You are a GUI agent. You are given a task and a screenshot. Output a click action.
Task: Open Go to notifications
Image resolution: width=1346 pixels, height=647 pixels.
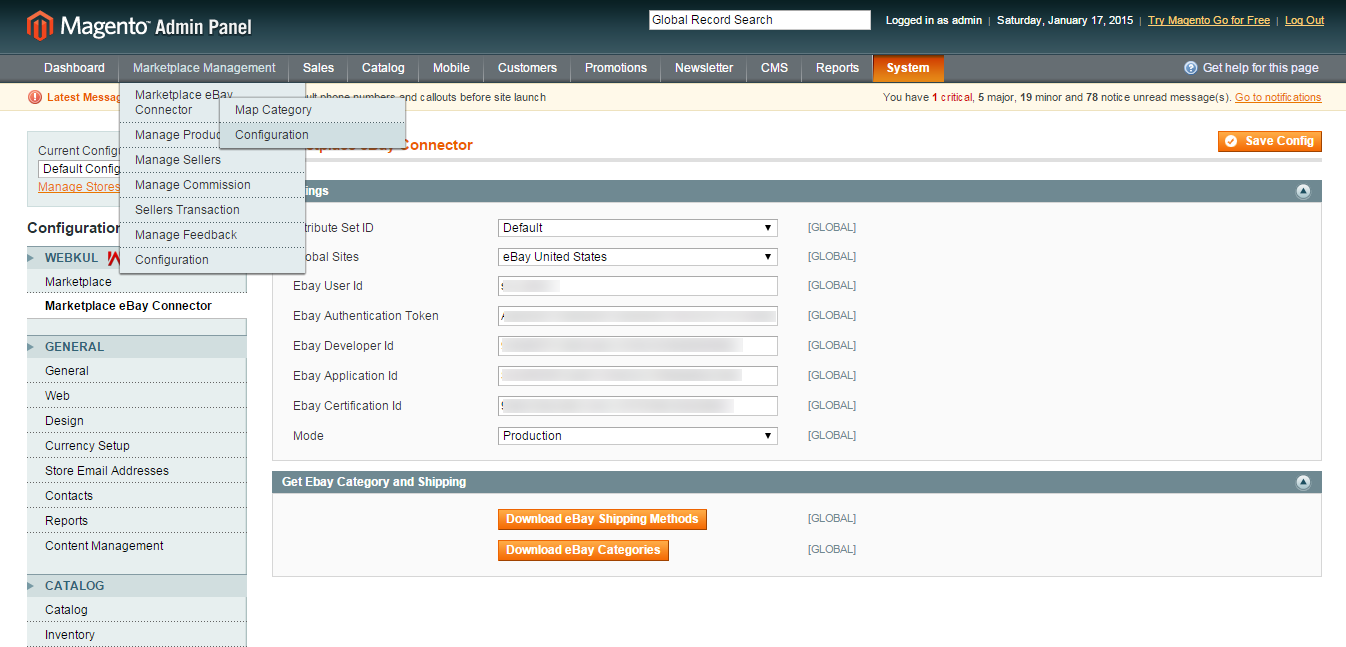[x=1278, y=97]
